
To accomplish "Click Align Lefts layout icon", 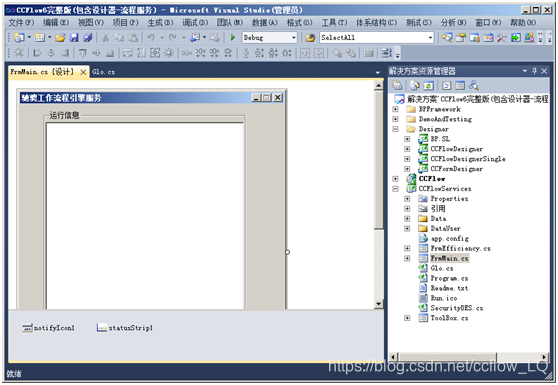I will pyautogui.click(x=37, y=53).
